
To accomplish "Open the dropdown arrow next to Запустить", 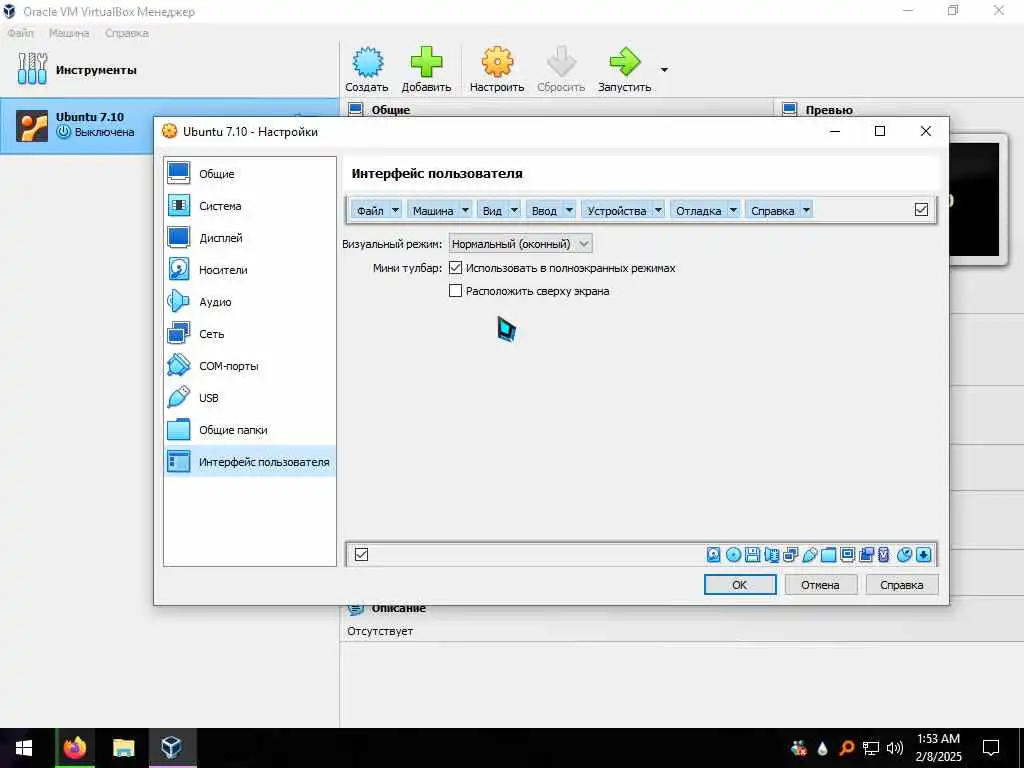I will [664, 69].
